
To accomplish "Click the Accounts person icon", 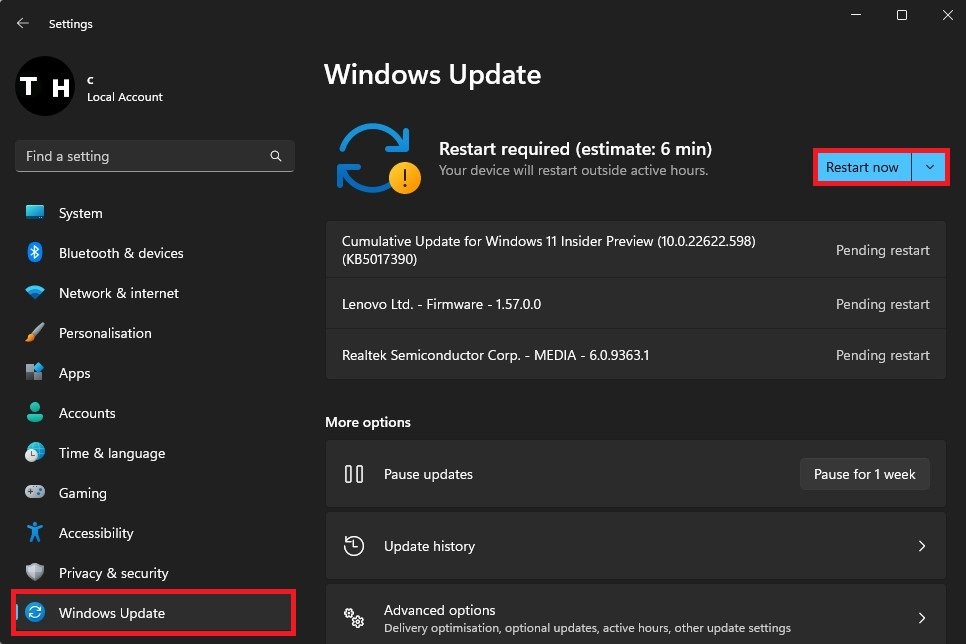I will pyautogui.click(x=35, y=413).
